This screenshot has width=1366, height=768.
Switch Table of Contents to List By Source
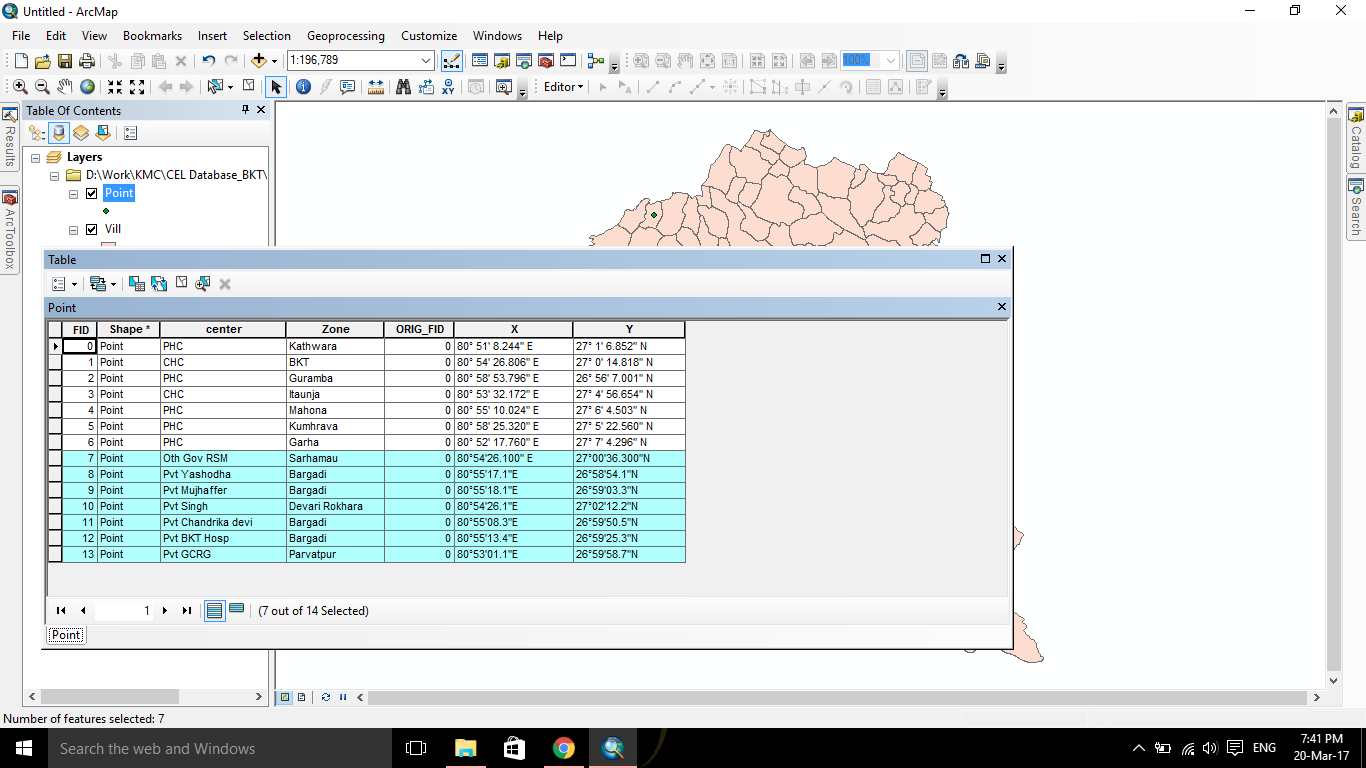pyautogui.click(x=59, y=133)
